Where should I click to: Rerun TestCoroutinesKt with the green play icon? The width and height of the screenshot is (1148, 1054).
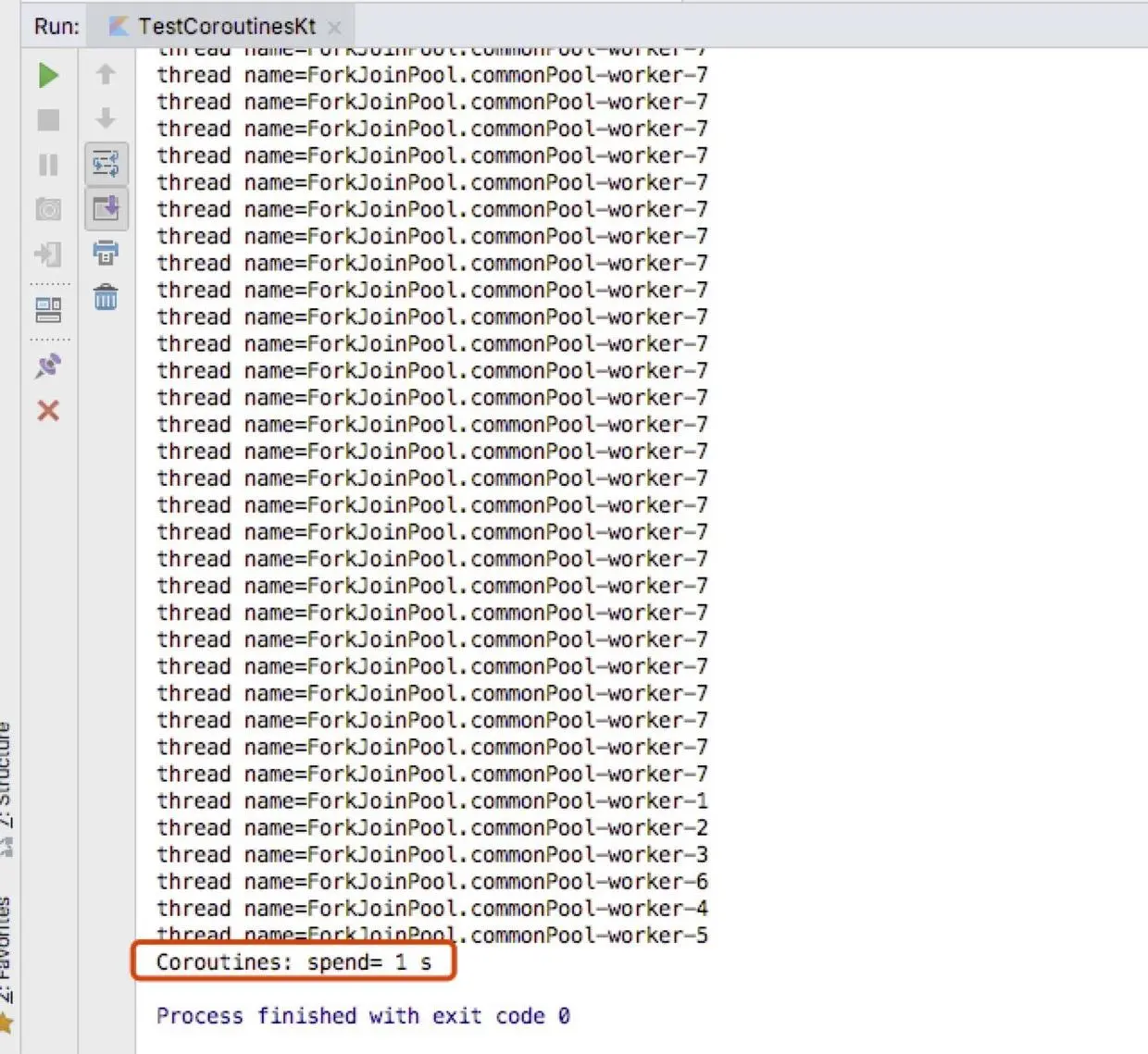click(x=49, y=75)
